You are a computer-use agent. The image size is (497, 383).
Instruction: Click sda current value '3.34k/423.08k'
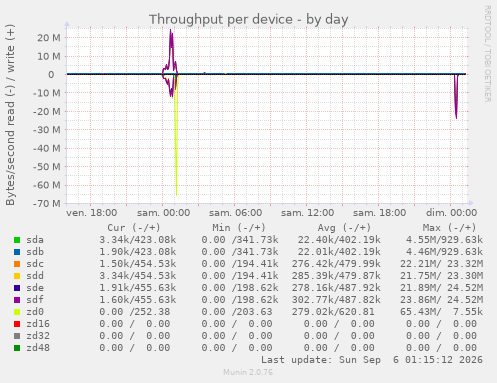pos(138,240)
